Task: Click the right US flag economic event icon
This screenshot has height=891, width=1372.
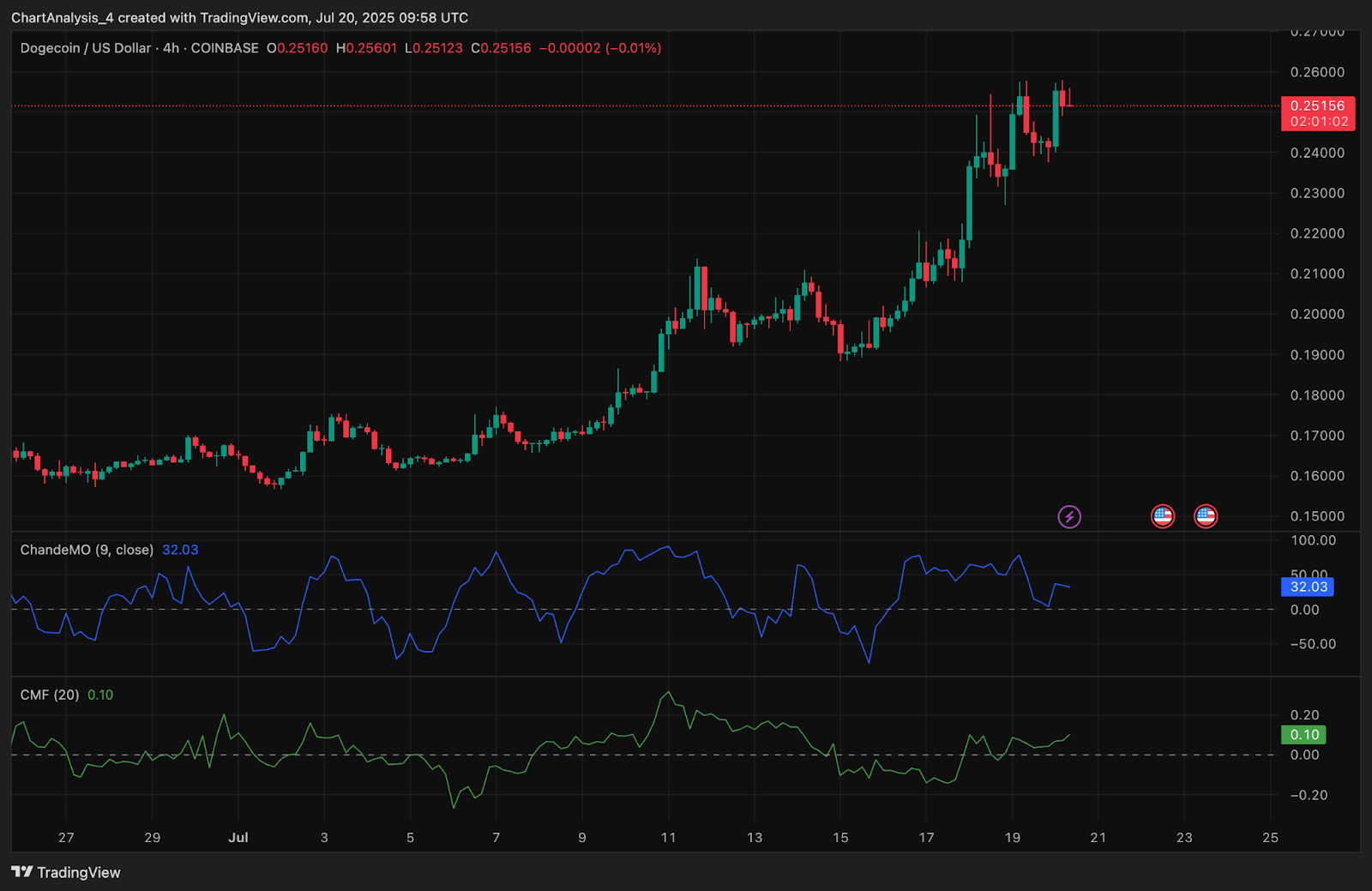Action: (x=1206, y=516)
